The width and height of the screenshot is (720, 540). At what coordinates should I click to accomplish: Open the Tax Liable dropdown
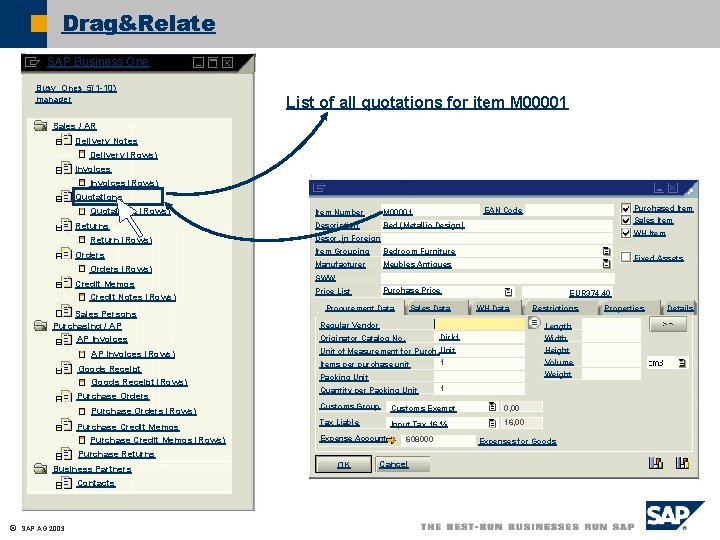(492, 423)
